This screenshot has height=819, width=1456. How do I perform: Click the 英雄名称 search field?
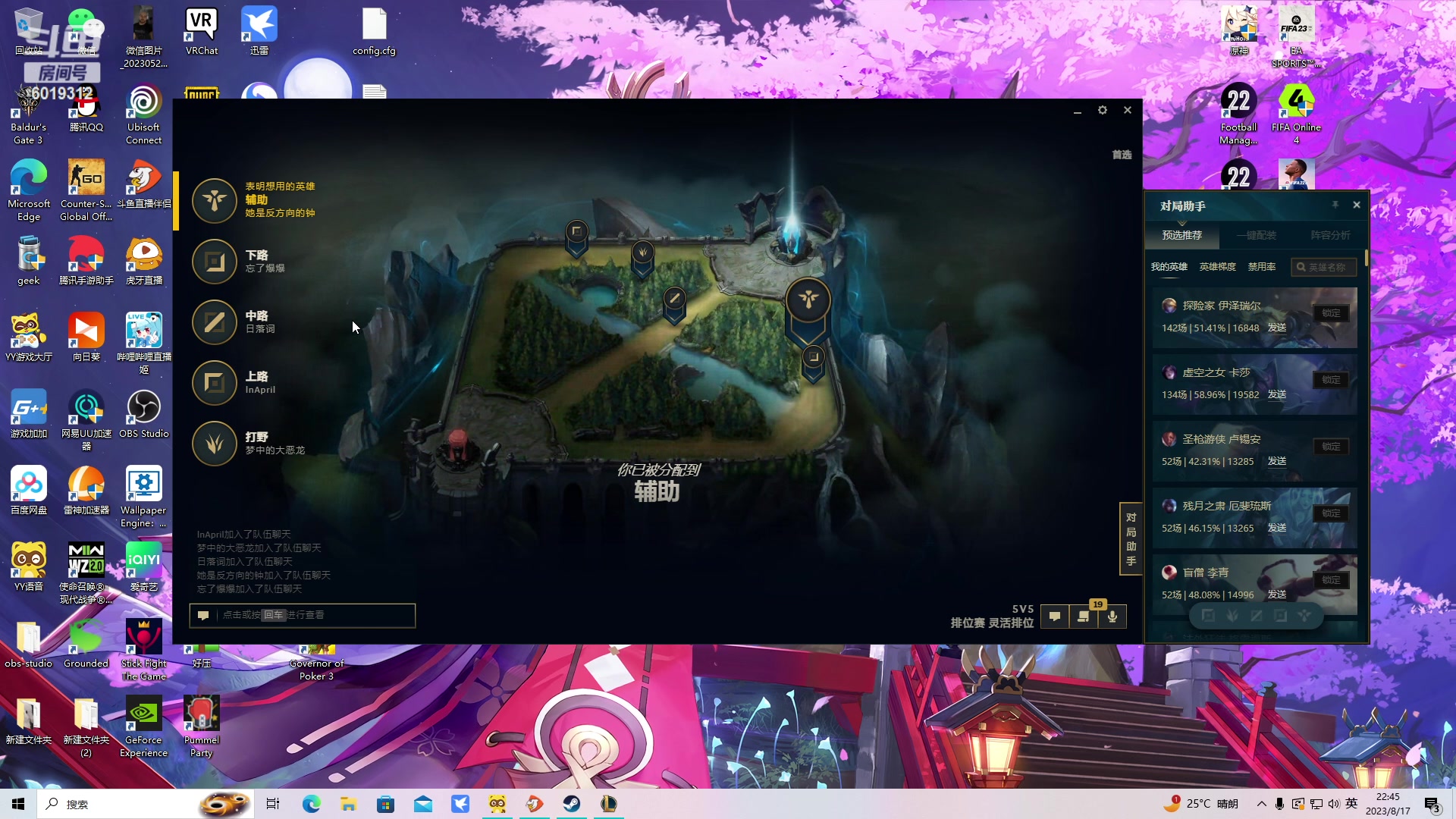1324,267
